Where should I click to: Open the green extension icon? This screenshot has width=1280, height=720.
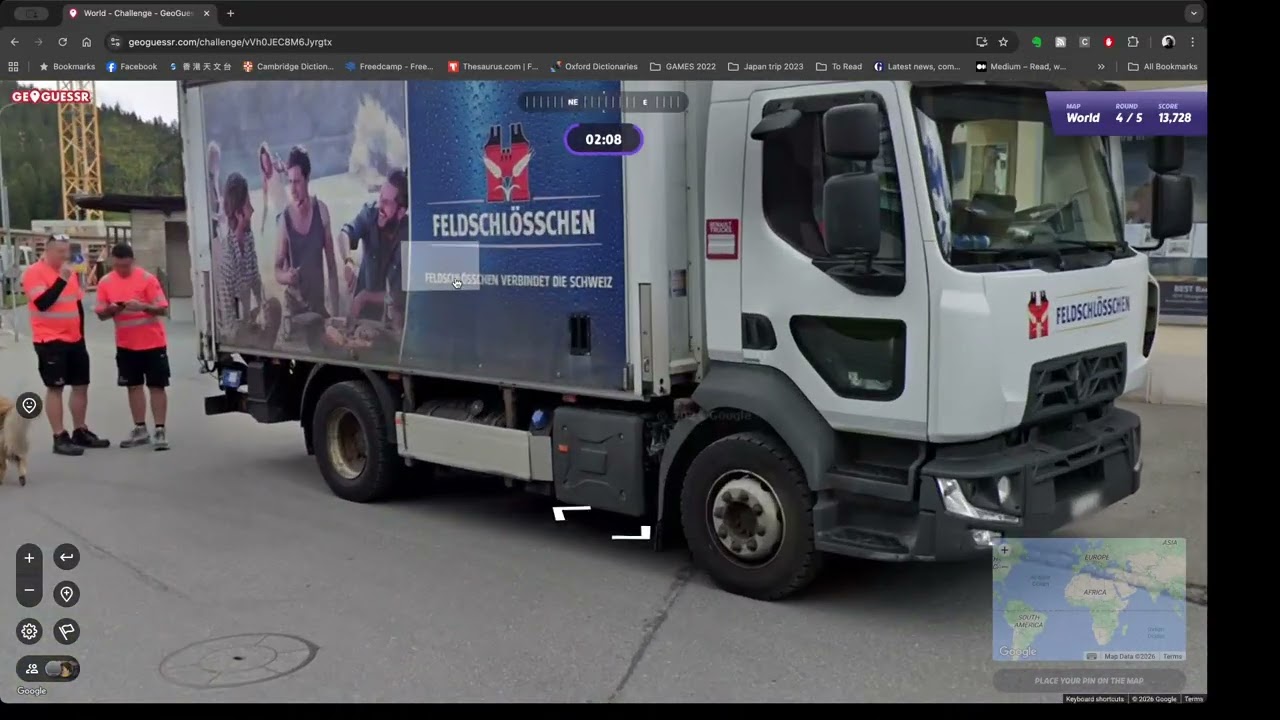coord(1036,42)
